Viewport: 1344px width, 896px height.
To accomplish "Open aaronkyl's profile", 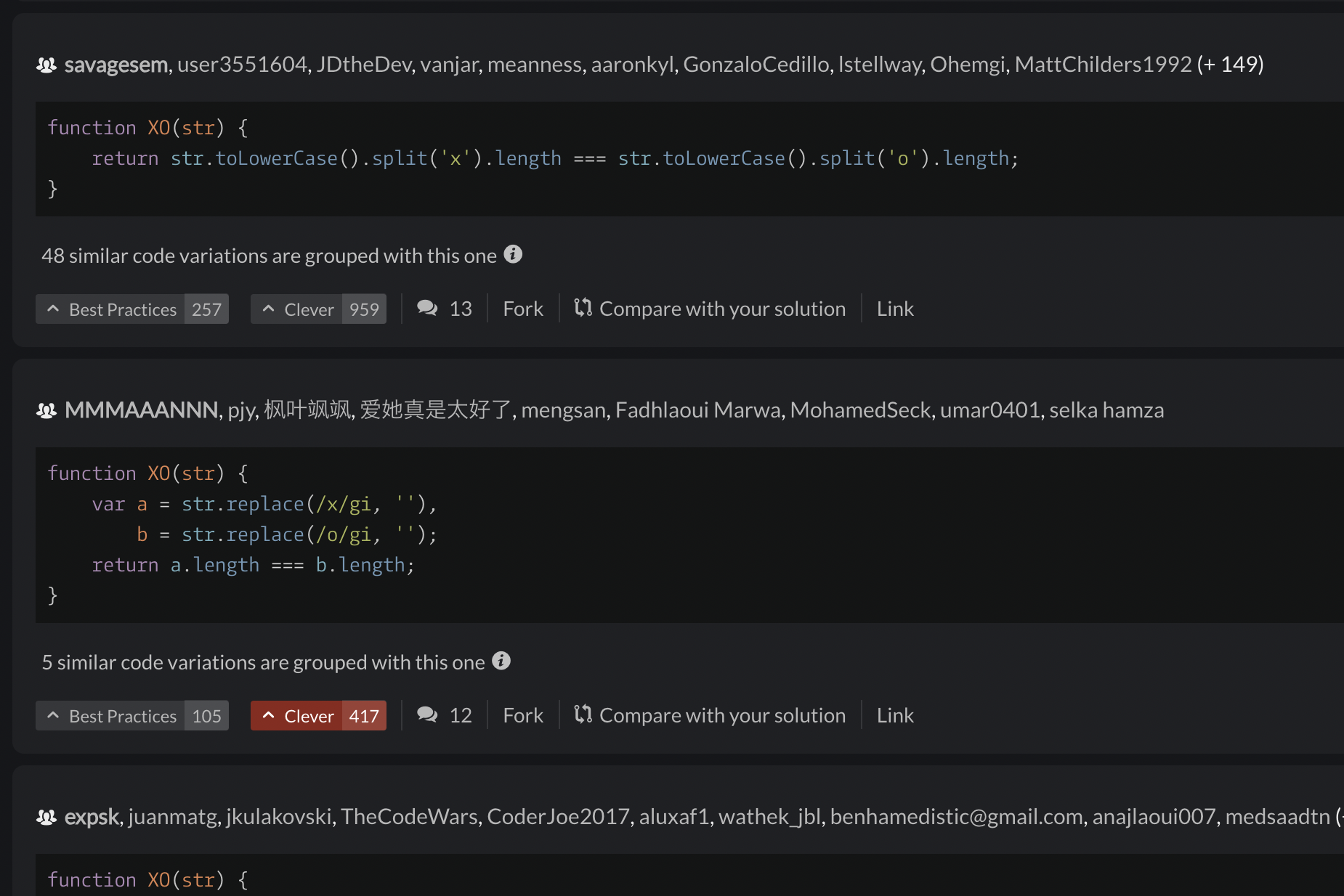I will tap(632, 65).
